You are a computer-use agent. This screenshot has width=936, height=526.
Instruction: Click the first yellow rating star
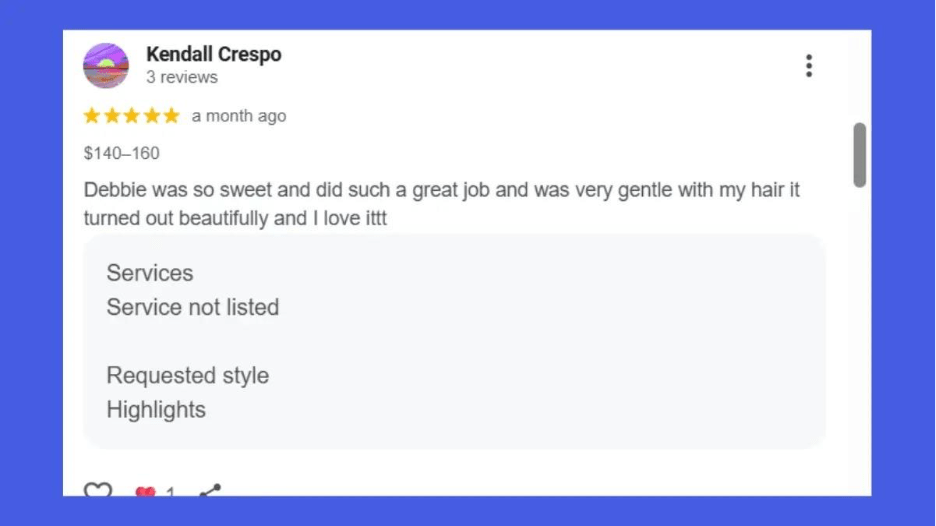click(92, 116)
